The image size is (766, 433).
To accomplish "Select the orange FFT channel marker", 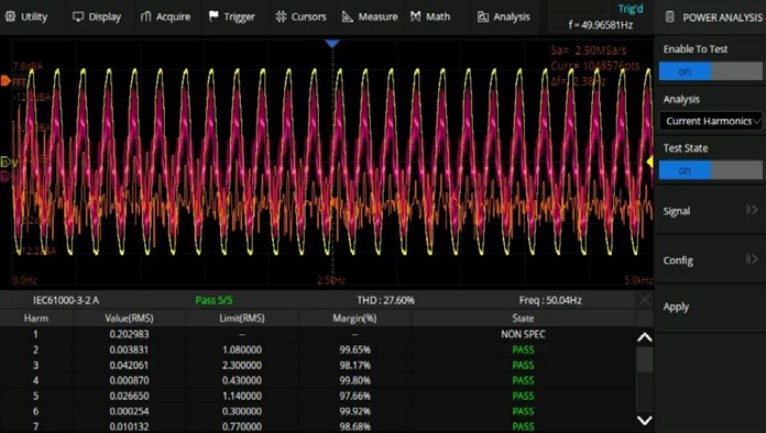I will (x=5, y=81).
